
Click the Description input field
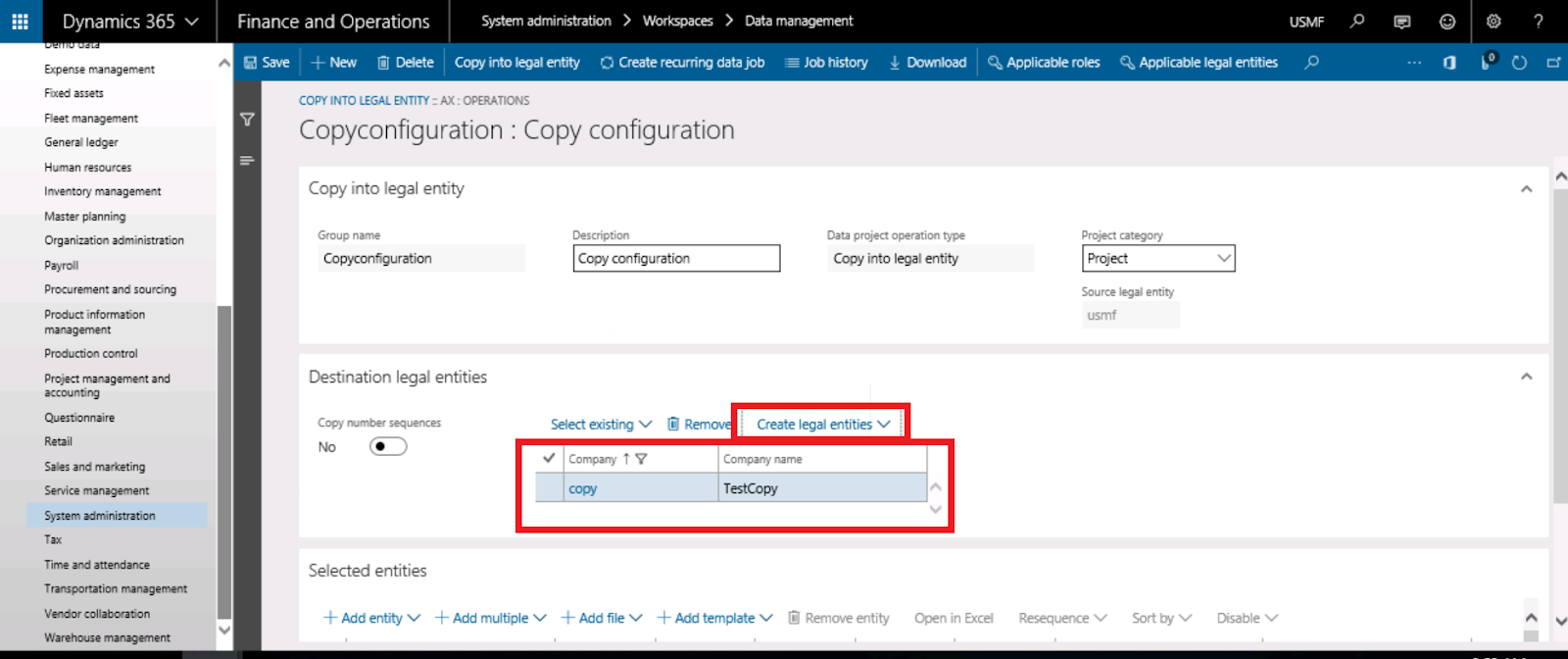point(676,259)
